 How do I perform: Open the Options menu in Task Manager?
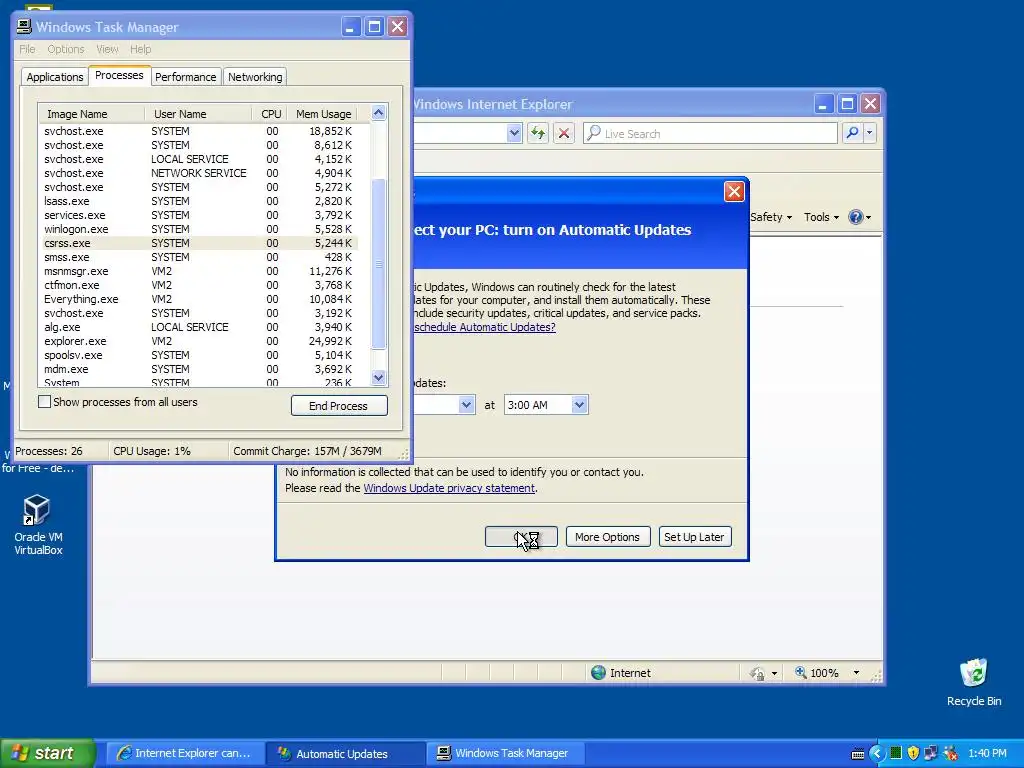point(65,49)
